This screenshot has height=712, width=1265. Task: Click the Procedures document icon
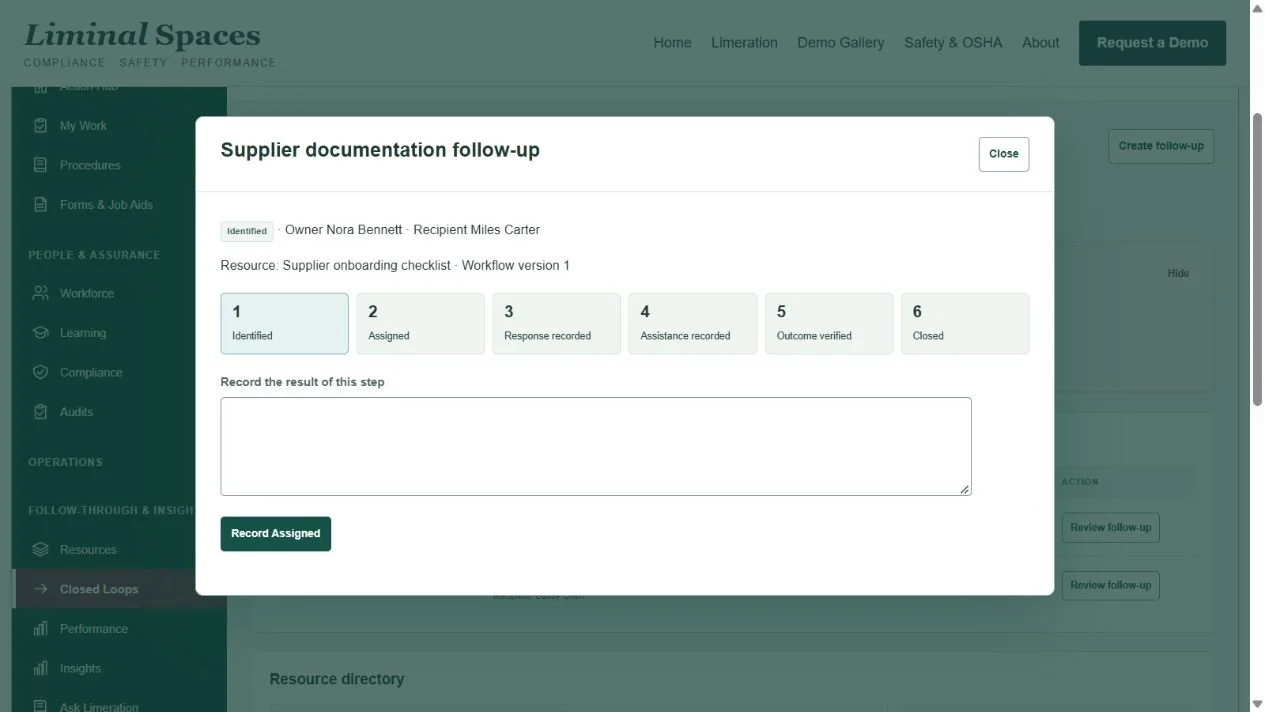click(x=41, y=165)
